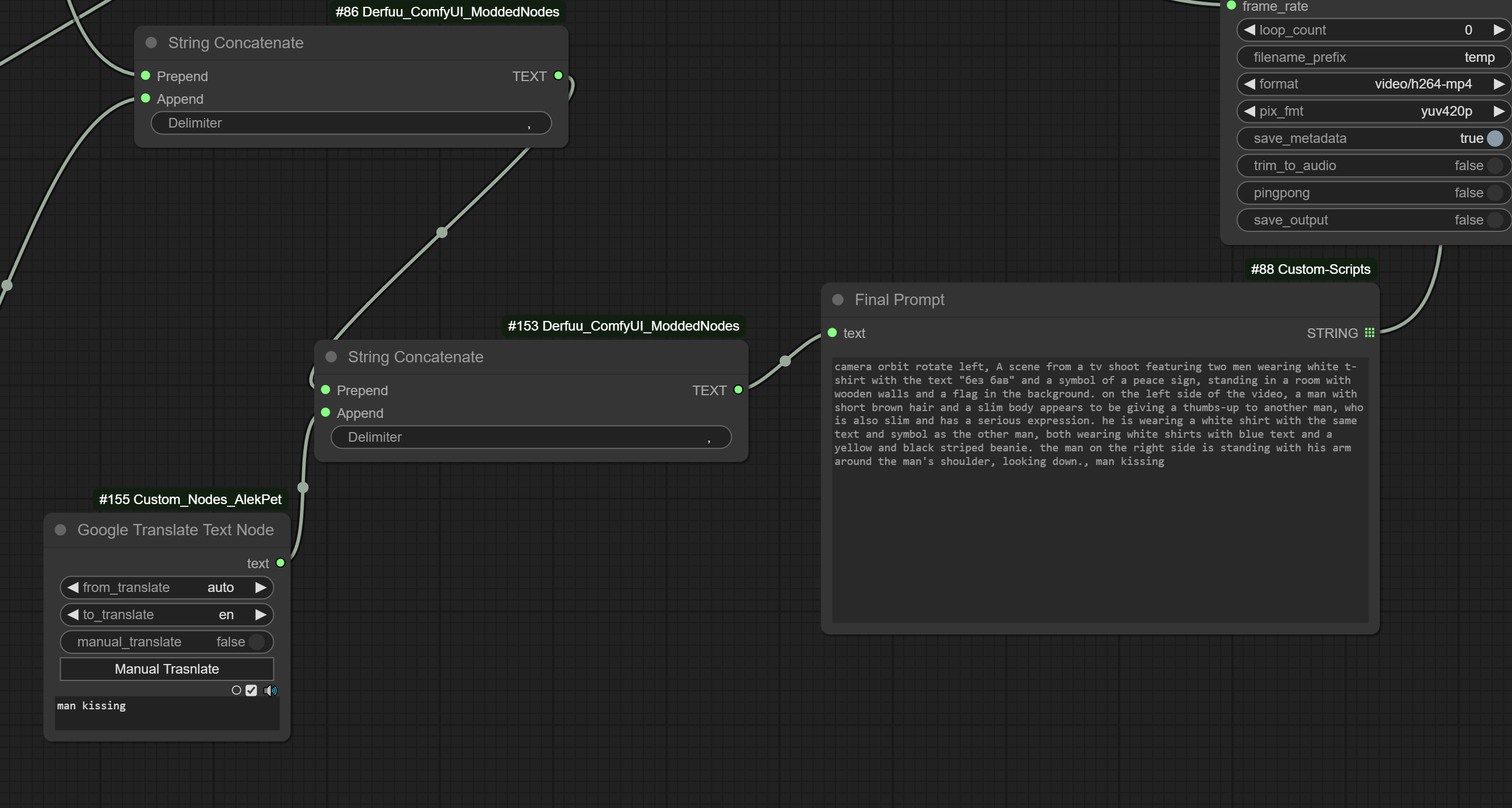This screenshot has height=808, width=1512.
Task: Click Append input port on node #86
Action: coord(146,99)
